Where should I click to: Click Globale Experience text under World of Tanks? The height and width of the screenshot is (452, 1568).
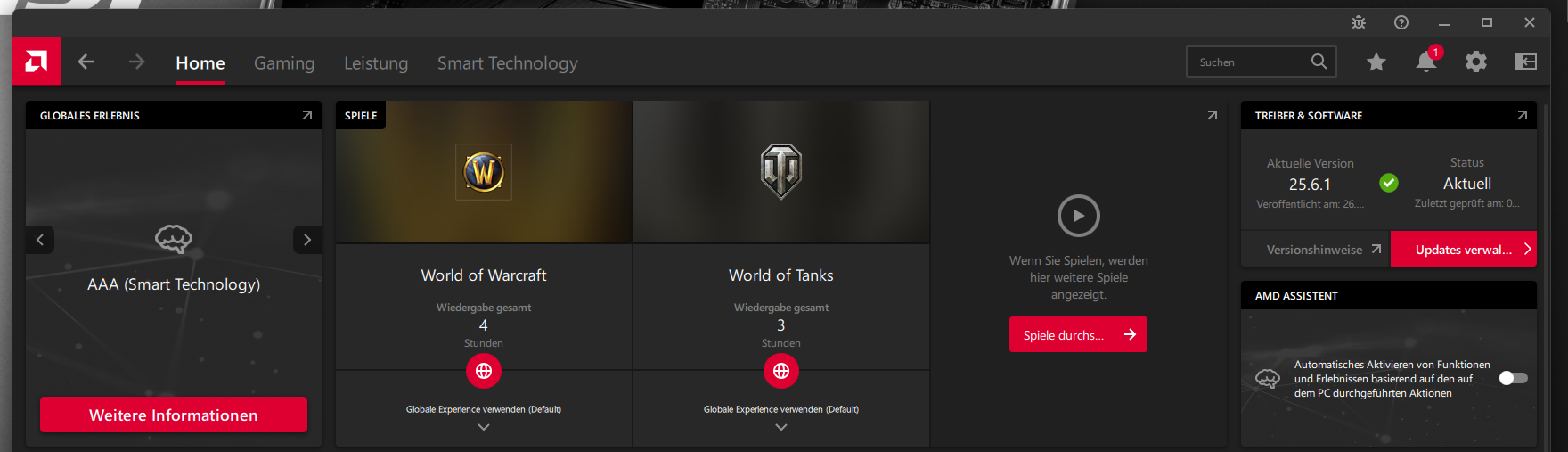pos(781,409)
